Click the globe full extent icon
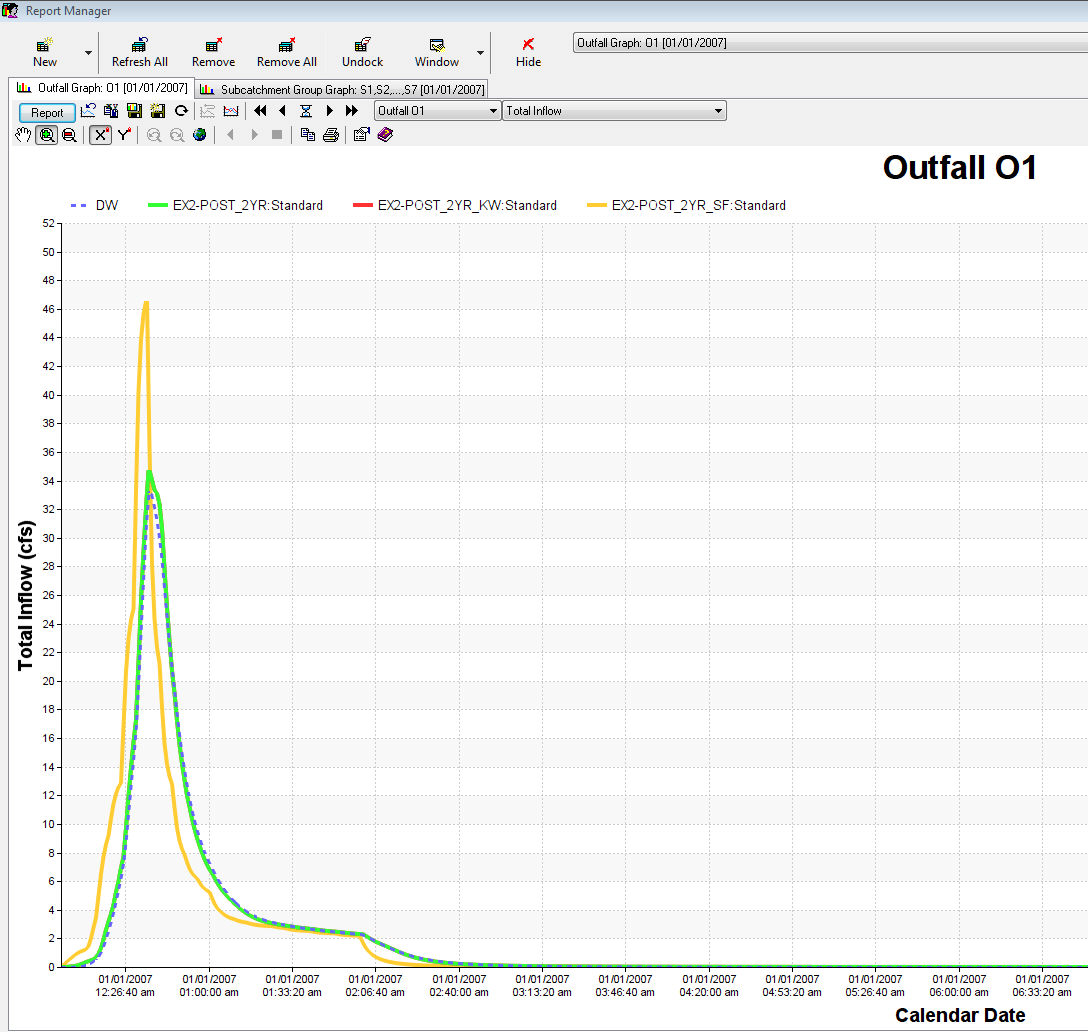Screen dimensions: 1088x1032 [x=200, y=135]
